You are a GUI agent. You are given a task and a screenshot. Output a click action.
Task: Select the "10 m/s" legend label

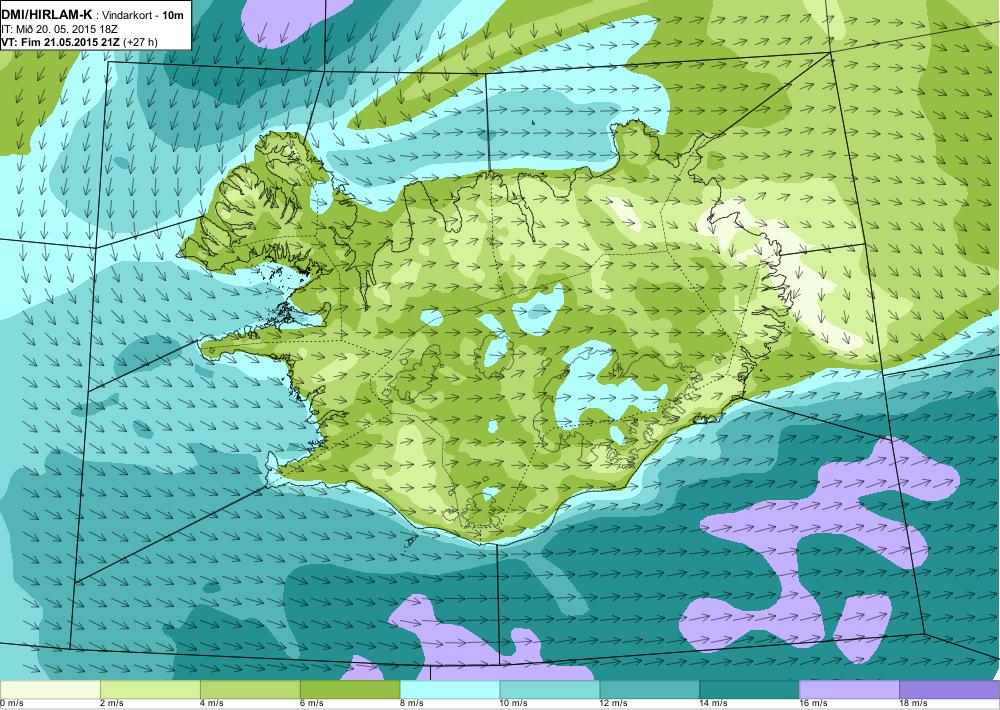pyautogui.click(x=514, y=704)
